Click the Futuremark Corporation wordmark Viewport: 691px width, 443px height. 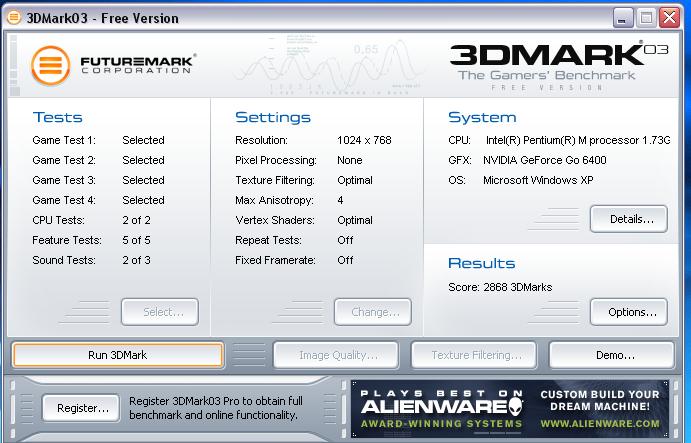[138, 64]
